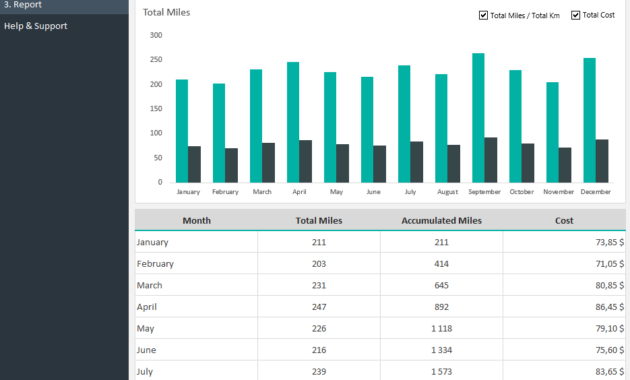630x380 pixels.
Task: Click Total Miles cell 226
Action: click(319, 329)
